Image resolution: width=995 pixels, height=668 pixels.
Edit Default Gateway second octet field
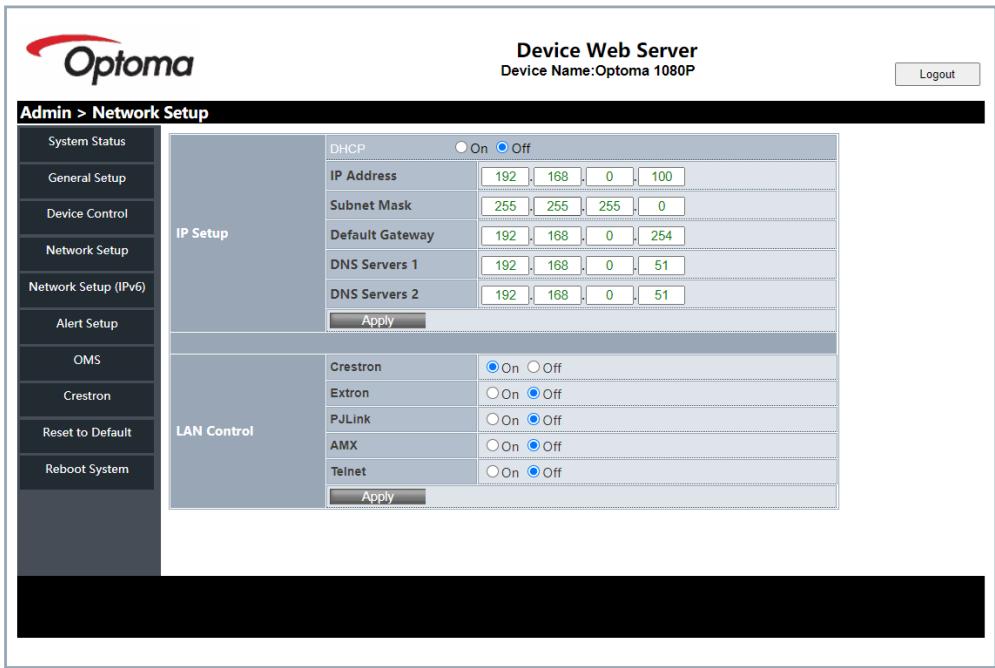(x=557, y=236)
